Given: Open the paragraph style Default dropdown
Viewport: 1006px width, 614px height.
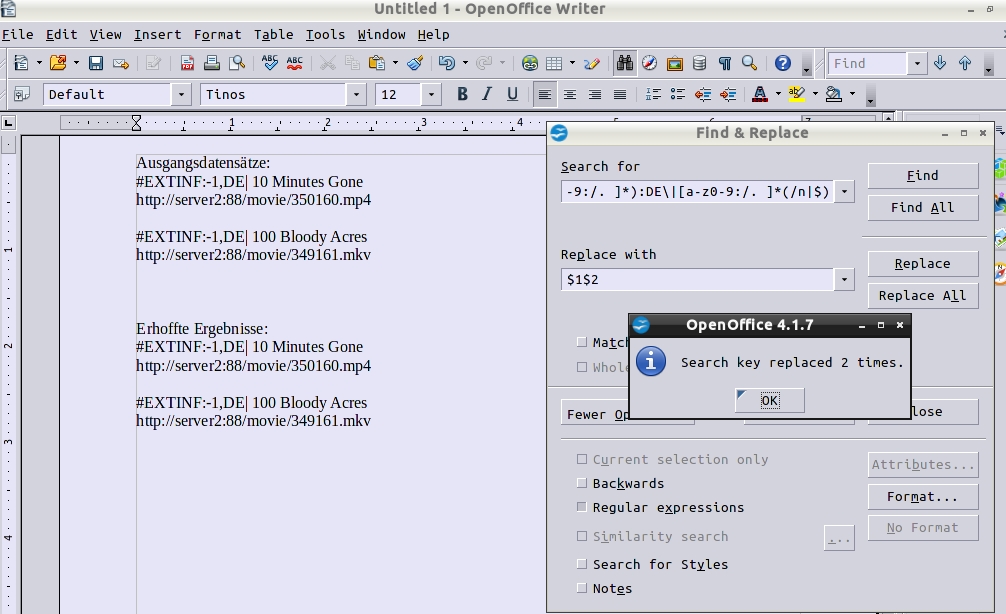Looking at the screenshot, I should pos(181,94).
